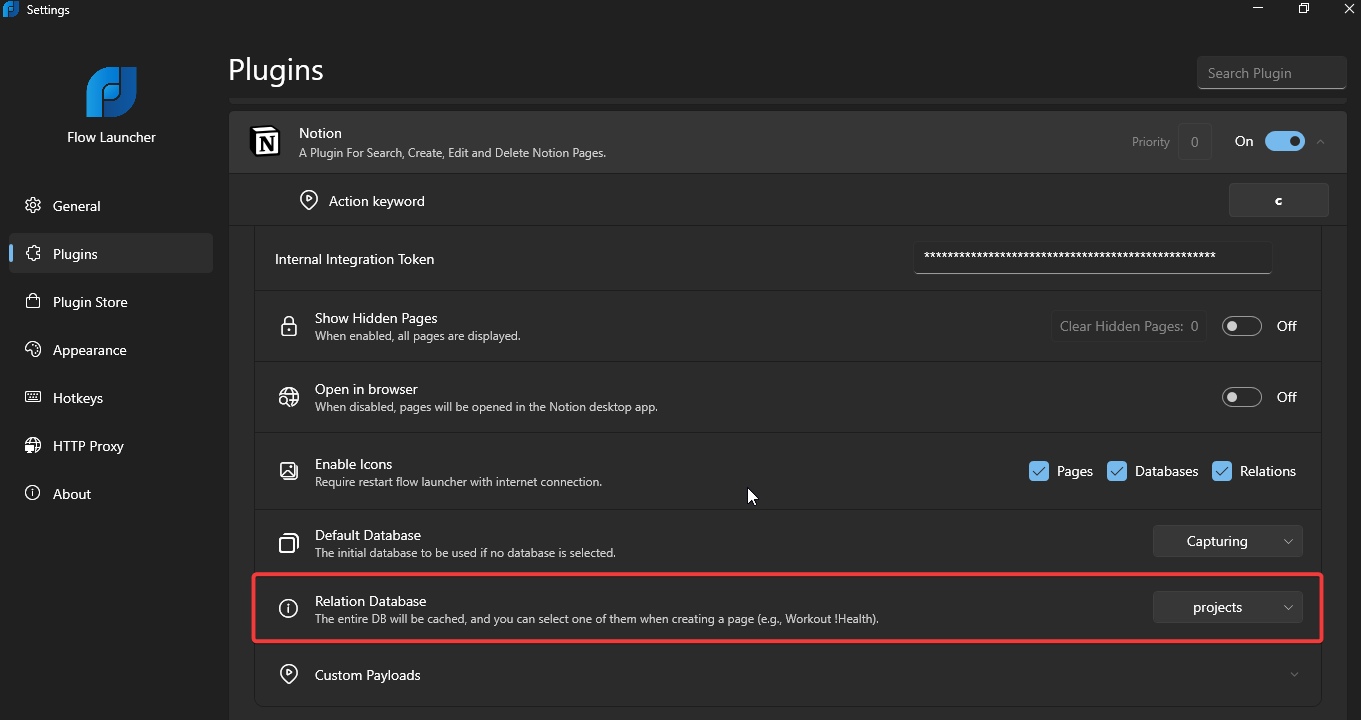Click the Flow Launcher title bar icon
The height and width of the screenshot is (720, 1361).
(11, 9)
